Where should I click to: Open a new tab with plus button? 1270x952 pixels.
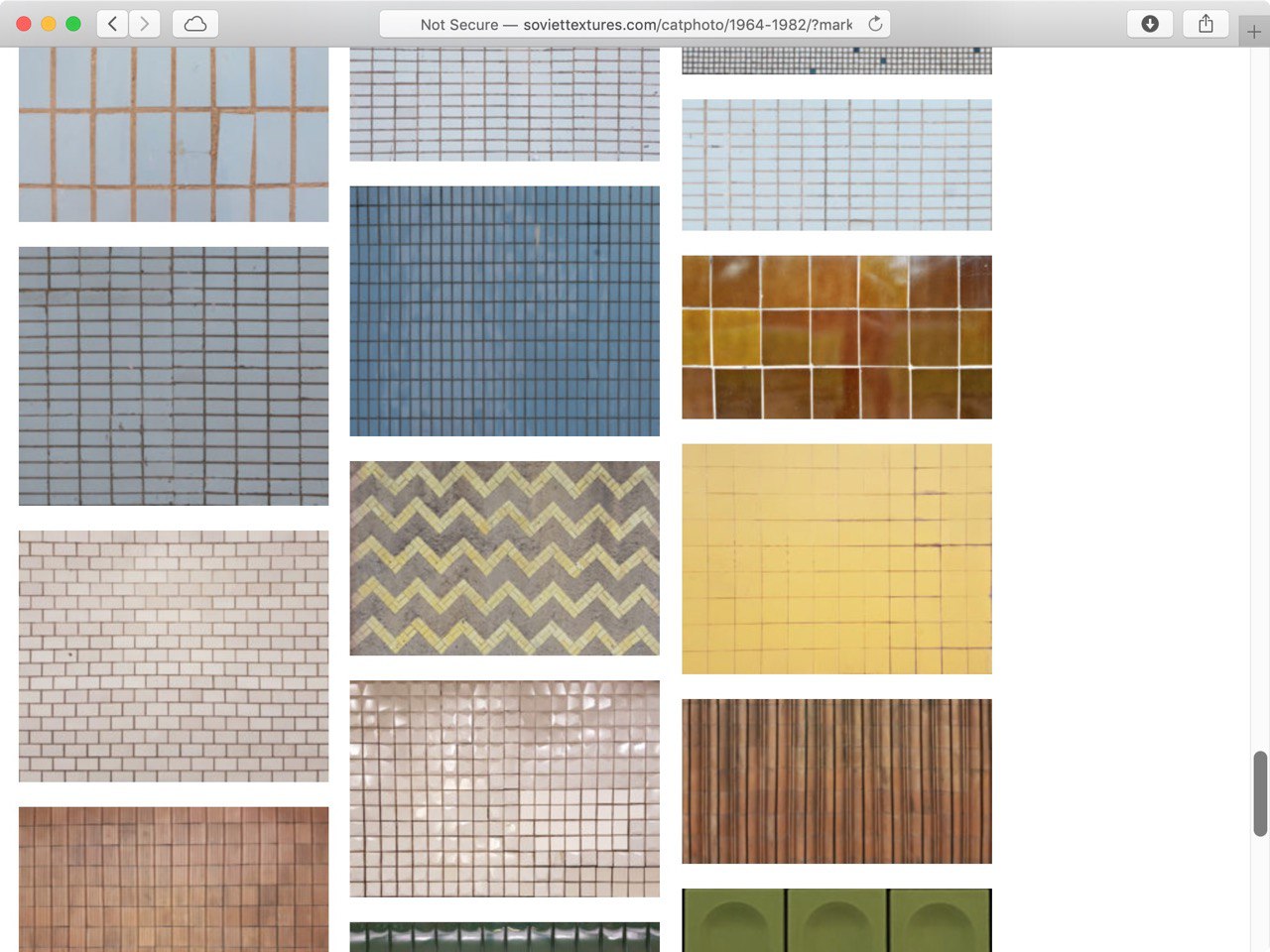(x=1254, y=32)
